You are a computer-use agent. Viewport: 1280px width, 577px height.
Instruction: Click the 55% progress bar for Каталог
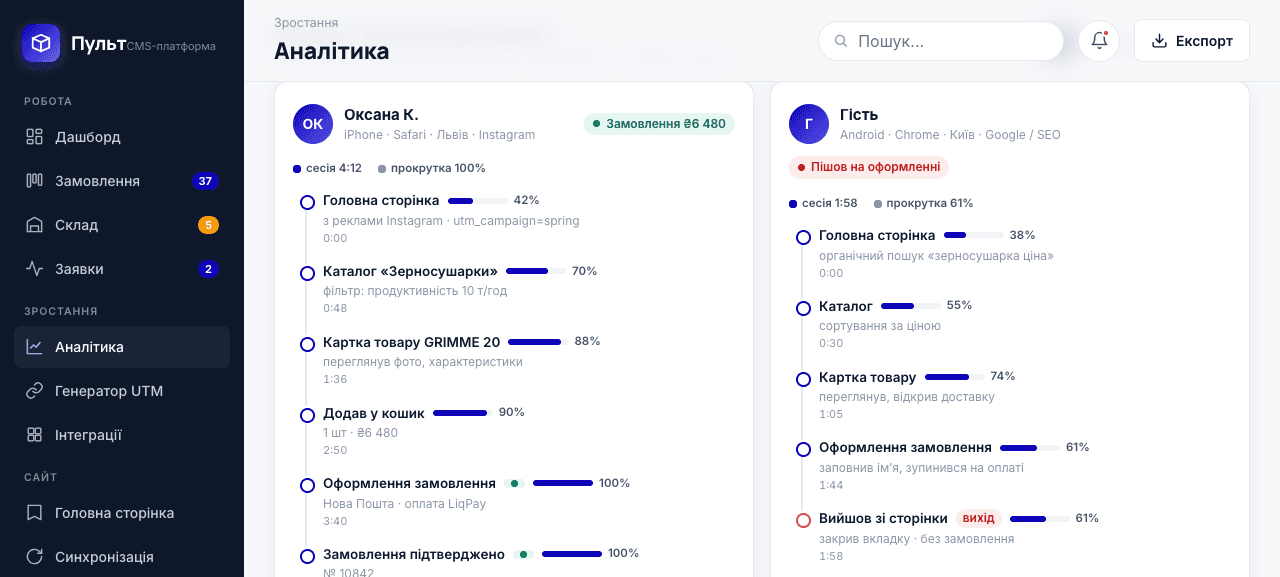click(x=911, y=306)
